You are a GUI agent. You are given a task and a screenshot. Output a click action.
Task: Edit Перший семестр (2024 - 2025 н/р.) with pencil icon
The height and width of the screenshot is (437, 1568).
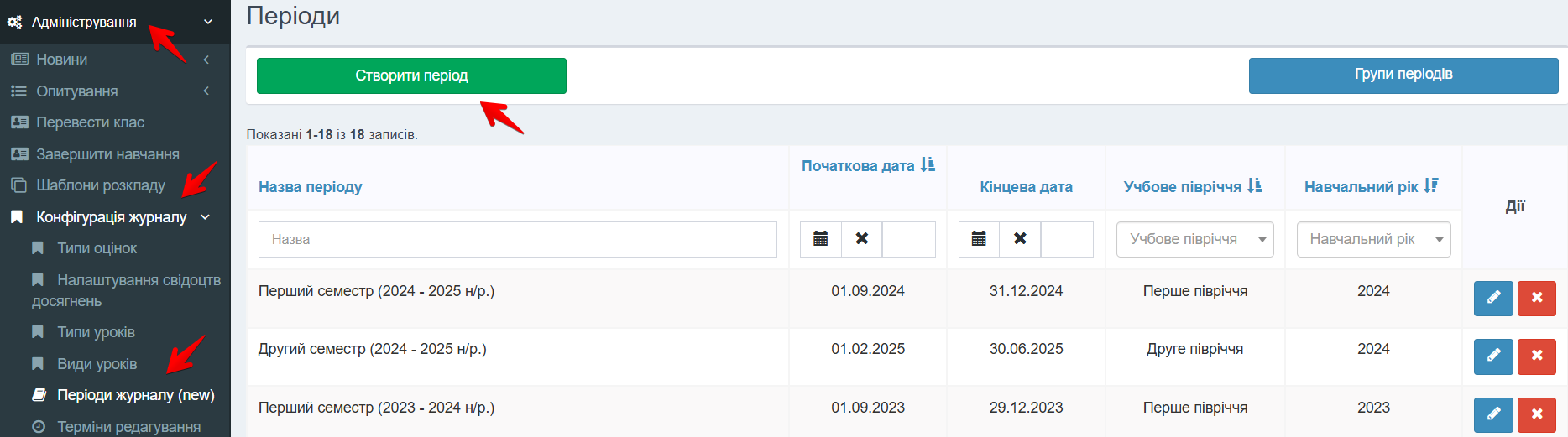[x=1493, y=298]
